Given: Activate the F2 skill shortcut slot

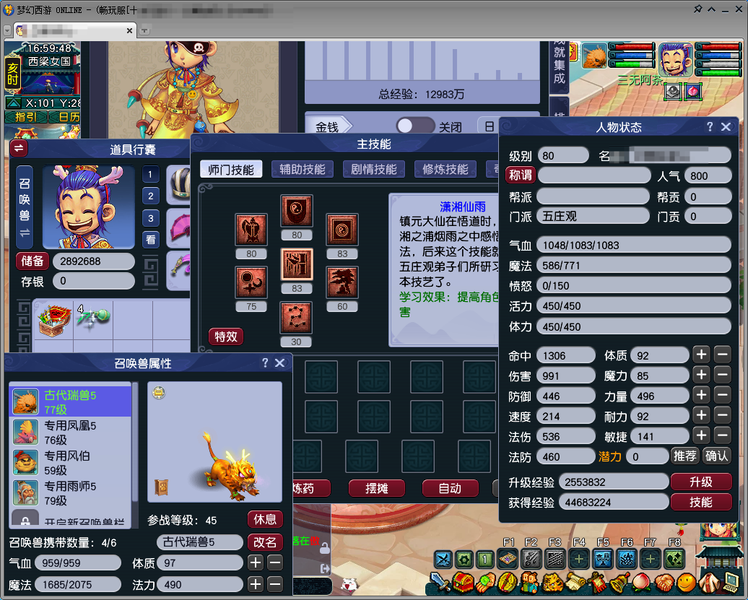Looking at the screenshot, I should [532, 559].
